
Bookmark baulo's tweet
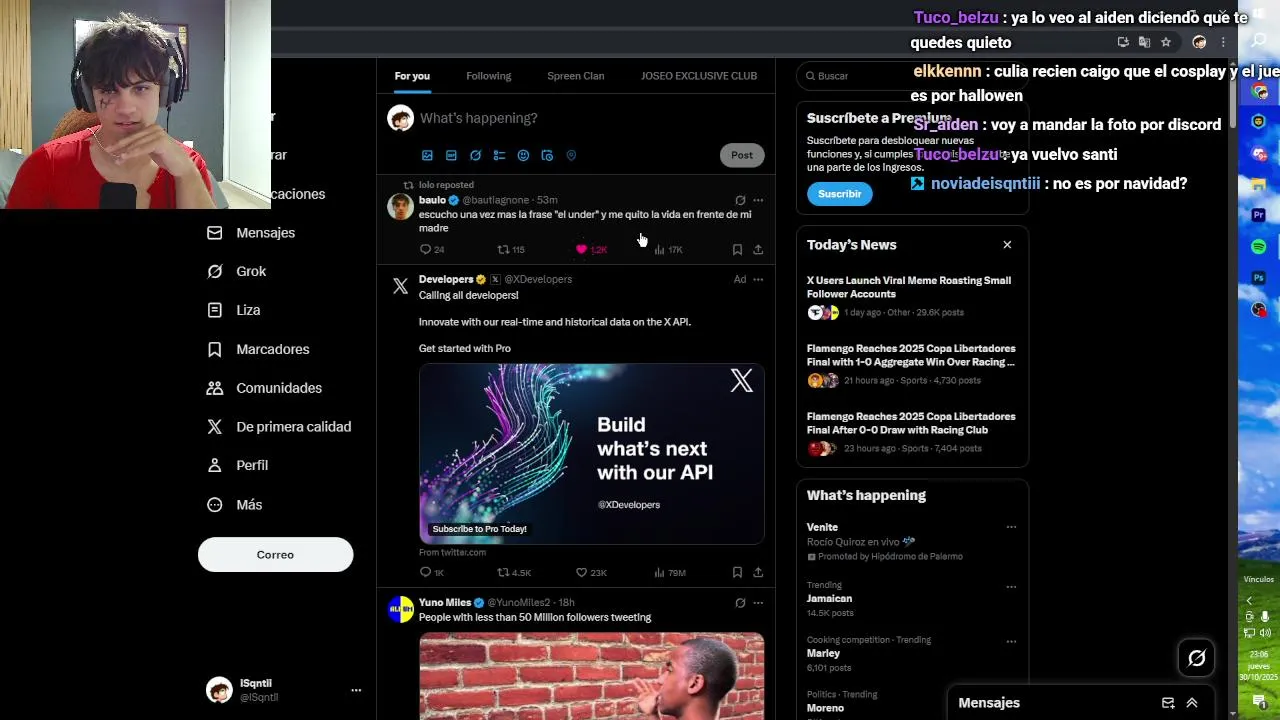[x=737, y=249]
